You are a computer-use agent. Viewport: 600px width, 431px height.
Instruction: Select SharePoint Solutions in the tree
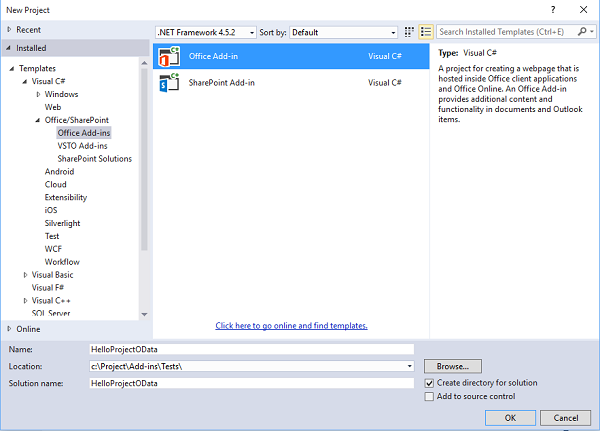[x=95, y=159]
